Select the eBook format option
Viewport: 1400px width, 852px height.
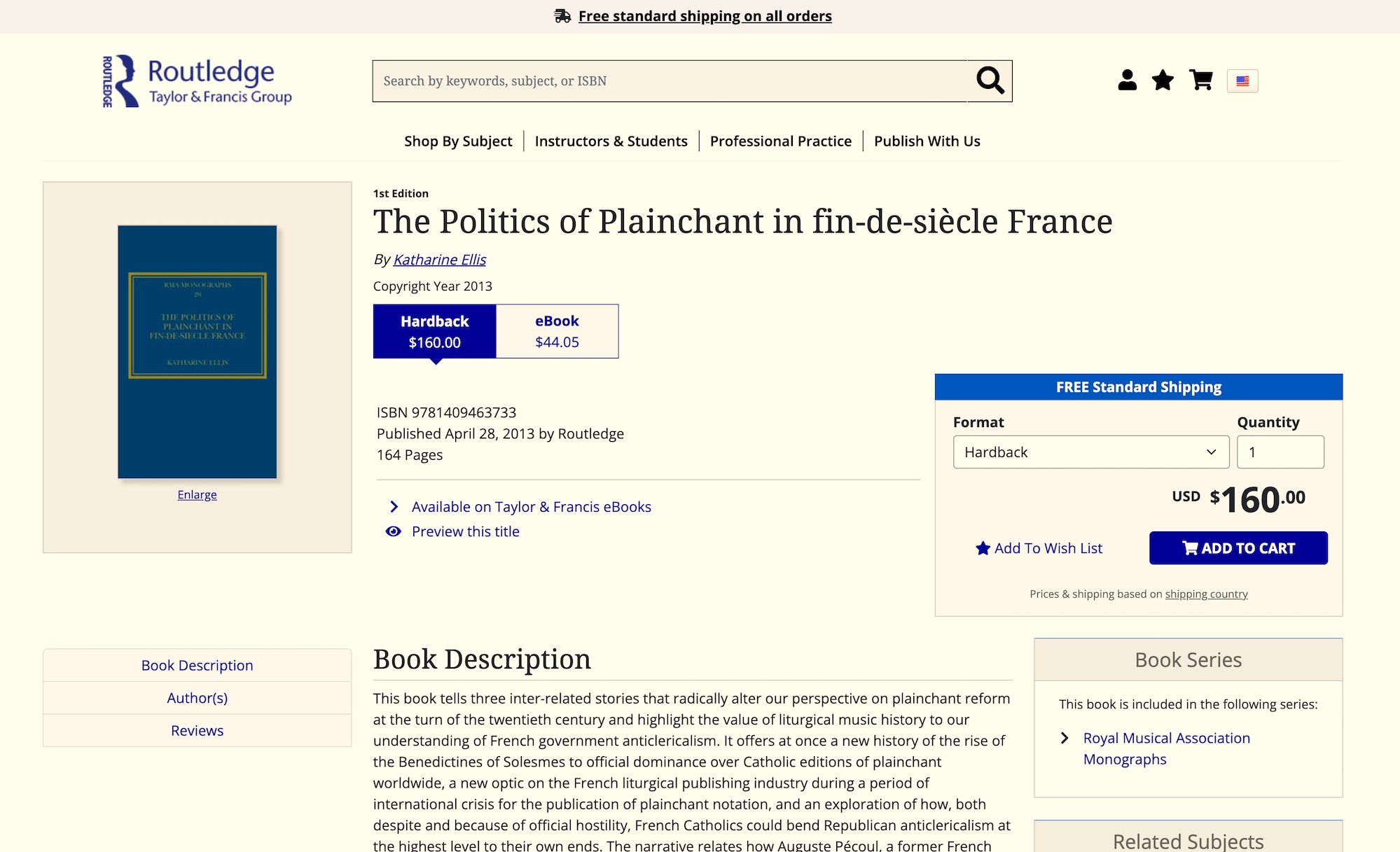coord(557,331)
